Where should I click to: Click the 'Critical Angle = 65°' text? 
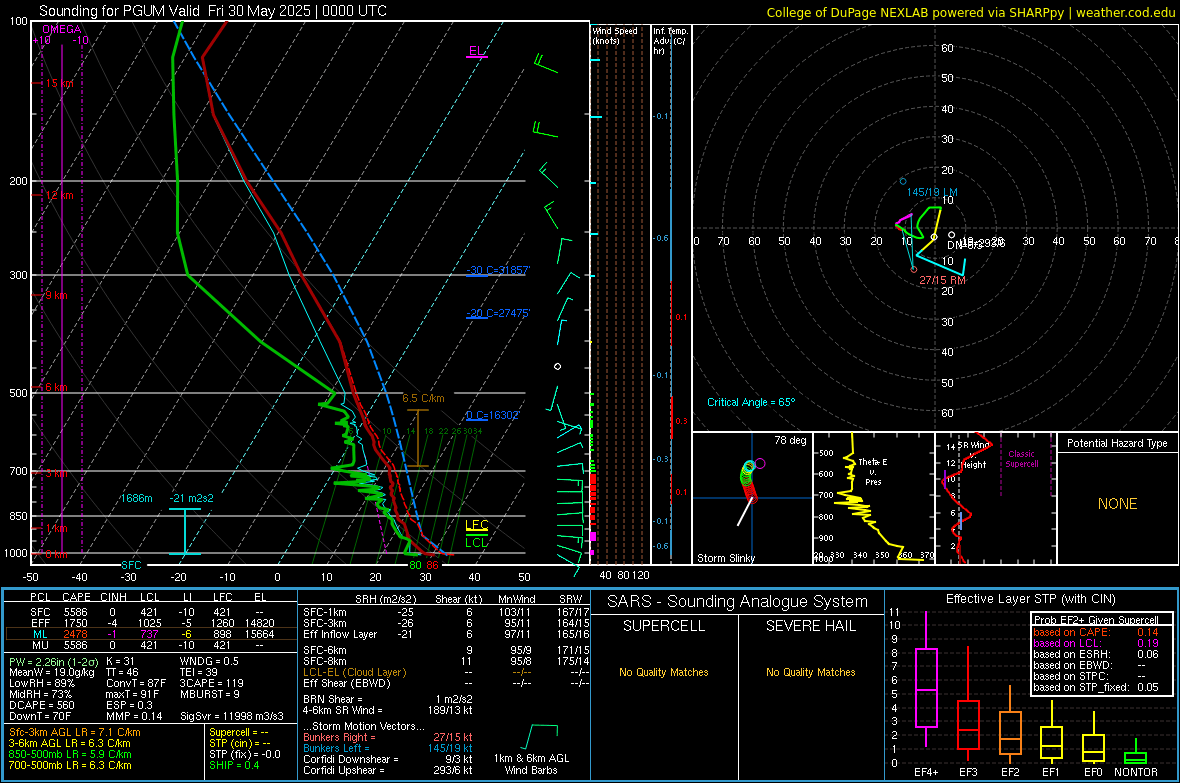[751, 402]
